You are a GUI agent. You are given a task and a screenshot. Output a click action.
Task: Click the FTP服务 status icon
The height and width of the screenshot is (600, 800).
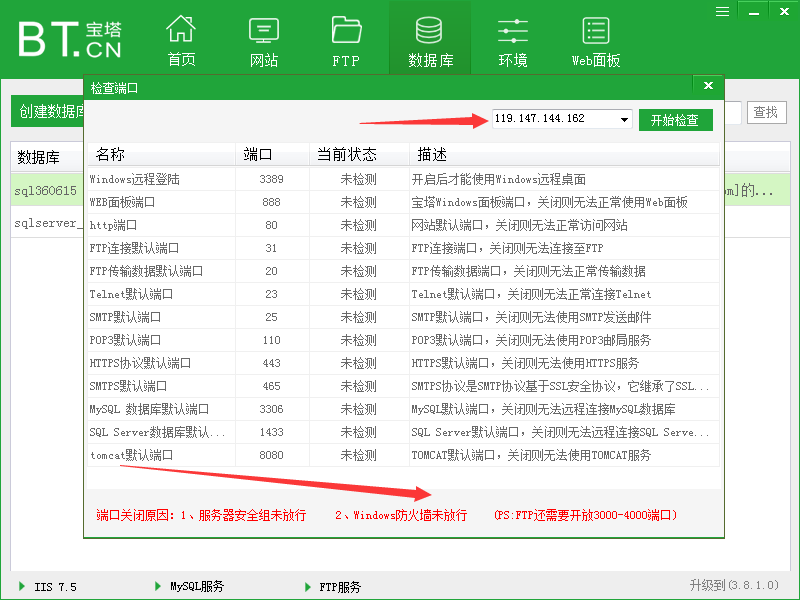[x=305, y=587]
